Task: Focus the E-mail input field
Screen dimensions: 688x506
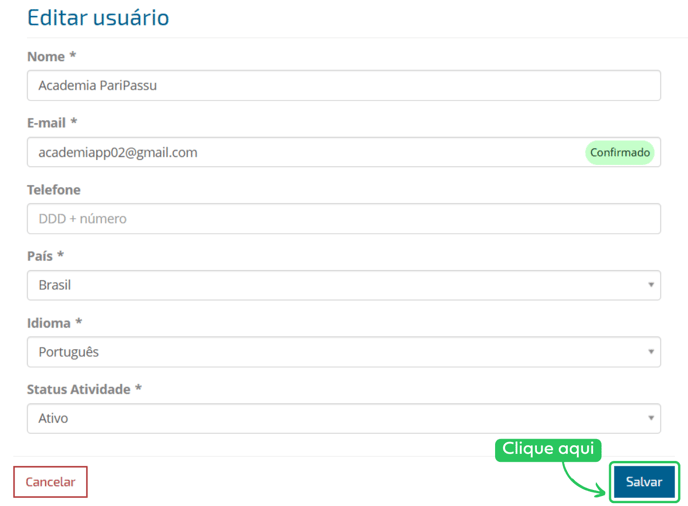Action: [x=344, y=152]
